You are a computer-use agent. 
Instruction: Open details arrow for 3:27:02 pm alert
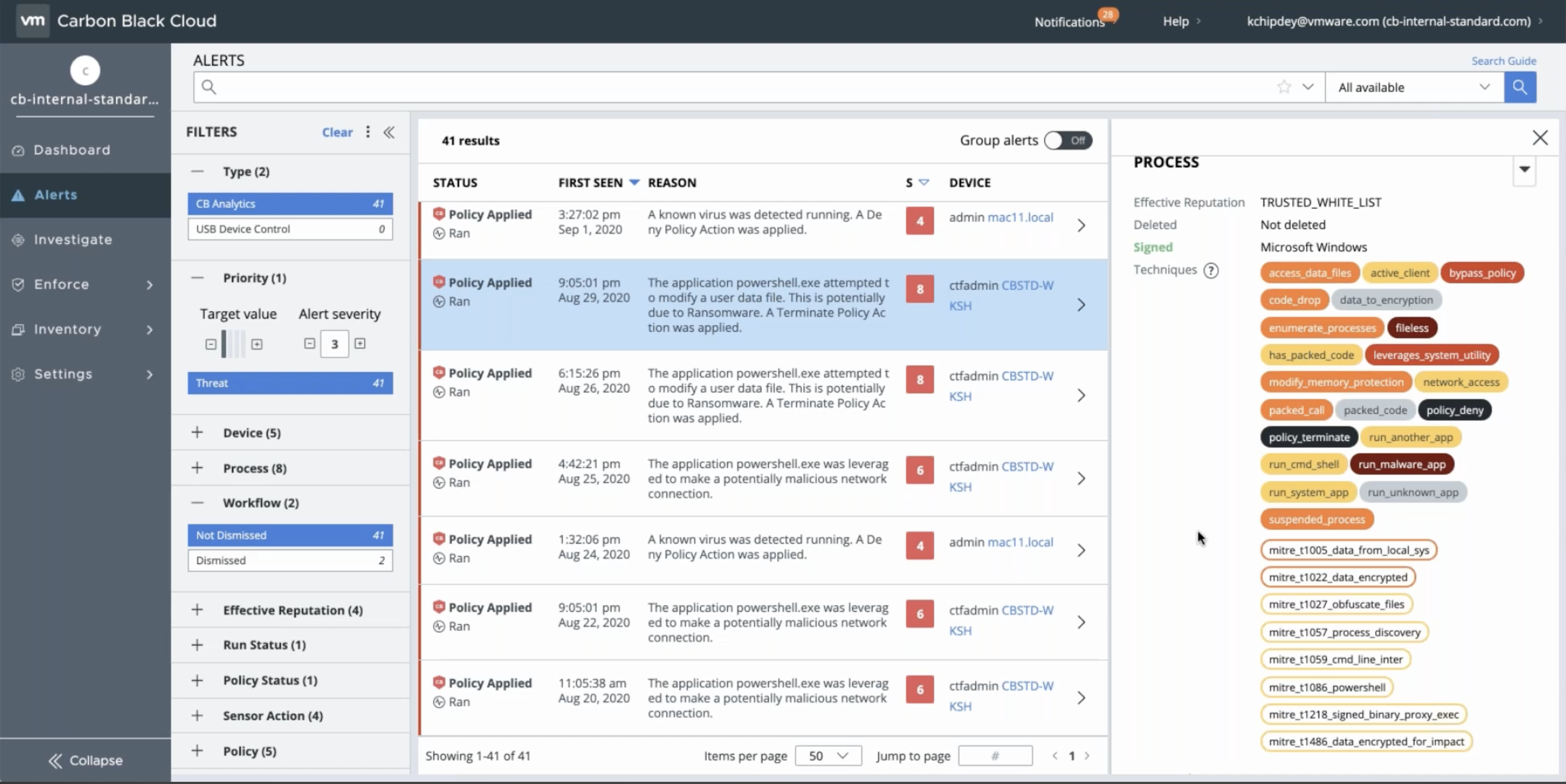click(x=1081, y=226)
